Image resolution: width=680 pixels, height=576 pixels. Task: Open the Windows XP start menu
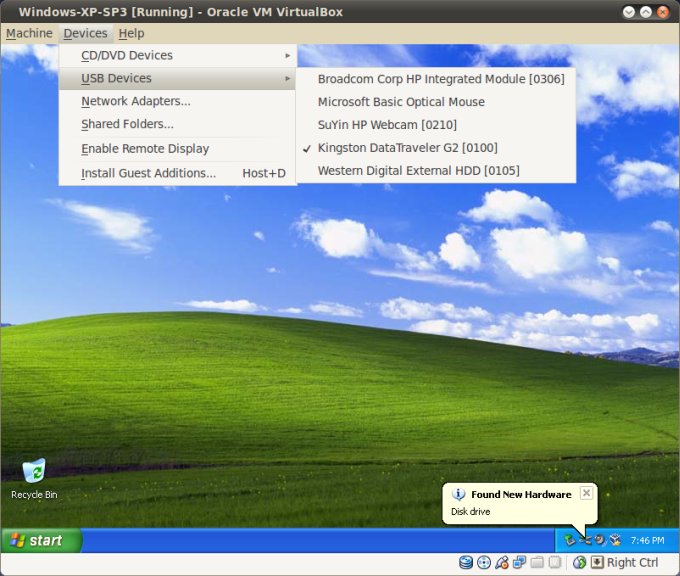pyautogui.click(x=41, y=540)
